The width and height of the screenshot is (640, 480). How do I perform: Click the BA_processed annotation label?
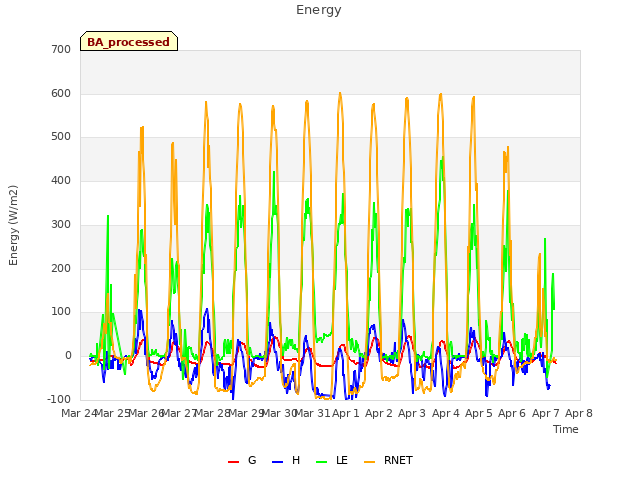tap(129, 42)
